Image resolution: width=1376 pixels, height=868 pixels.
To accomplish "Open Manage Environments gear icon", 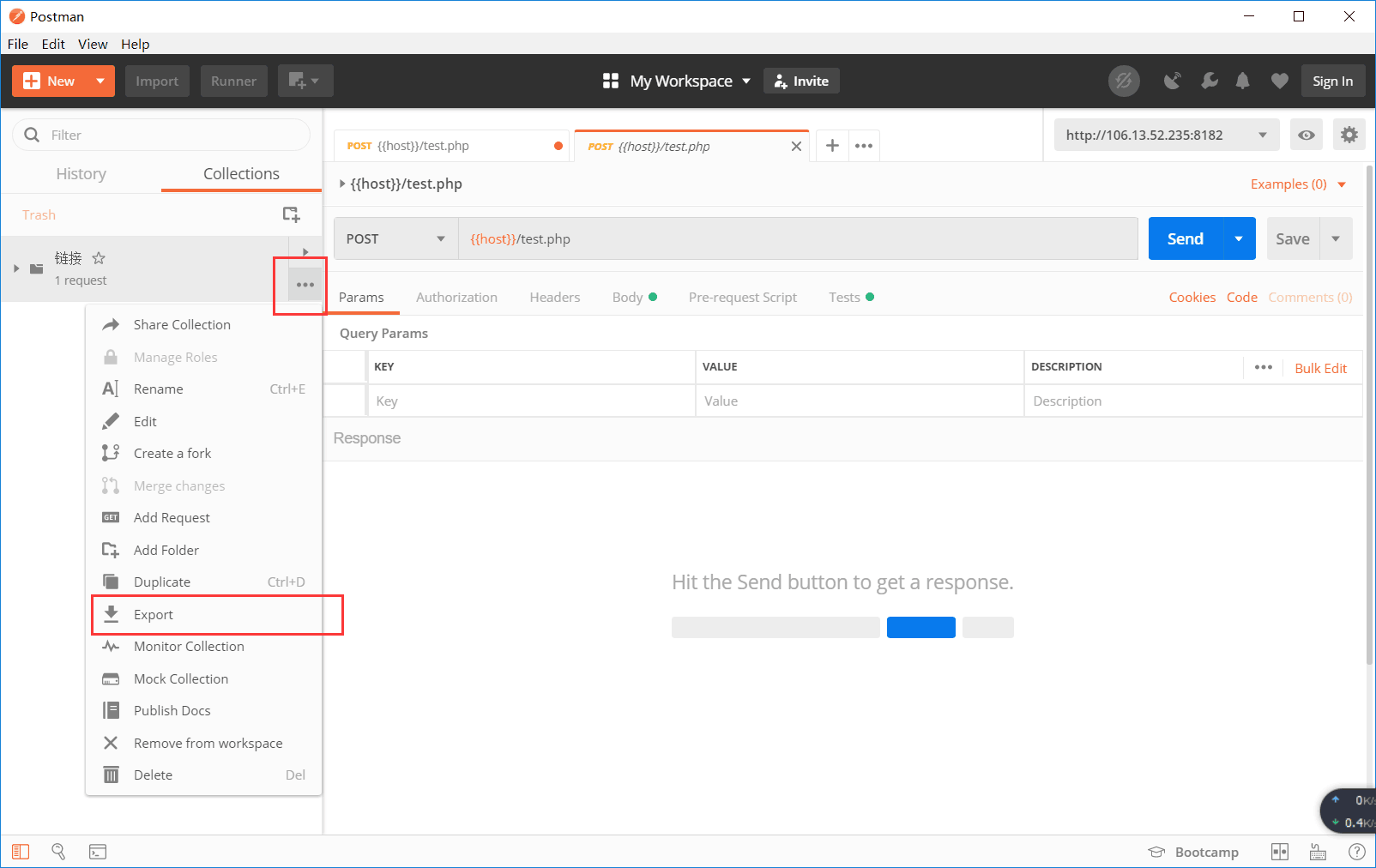I will coord(1349,135).
